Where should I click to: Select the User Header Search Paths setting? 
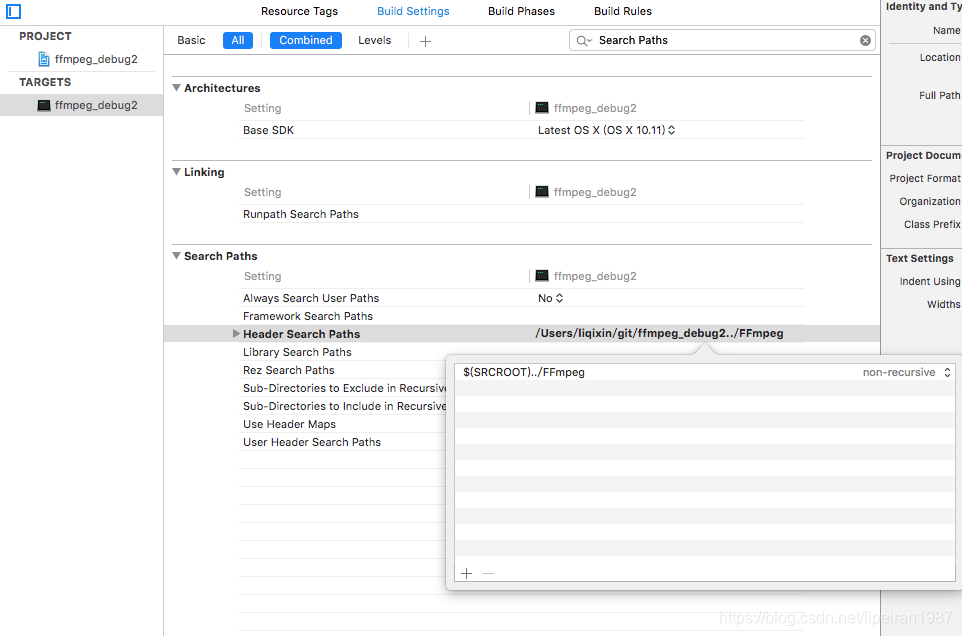[312, 442]
